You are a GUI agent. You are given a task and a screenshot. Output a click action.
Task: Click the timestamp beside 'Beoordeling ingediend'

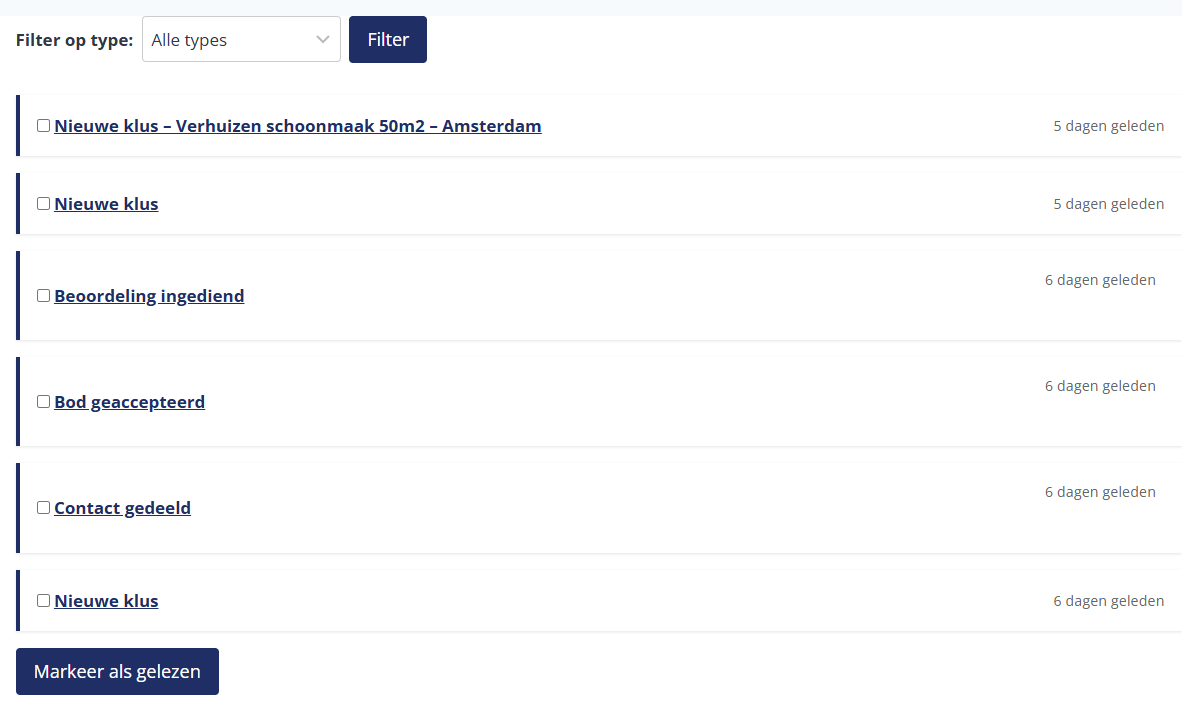pos(1100,280)
